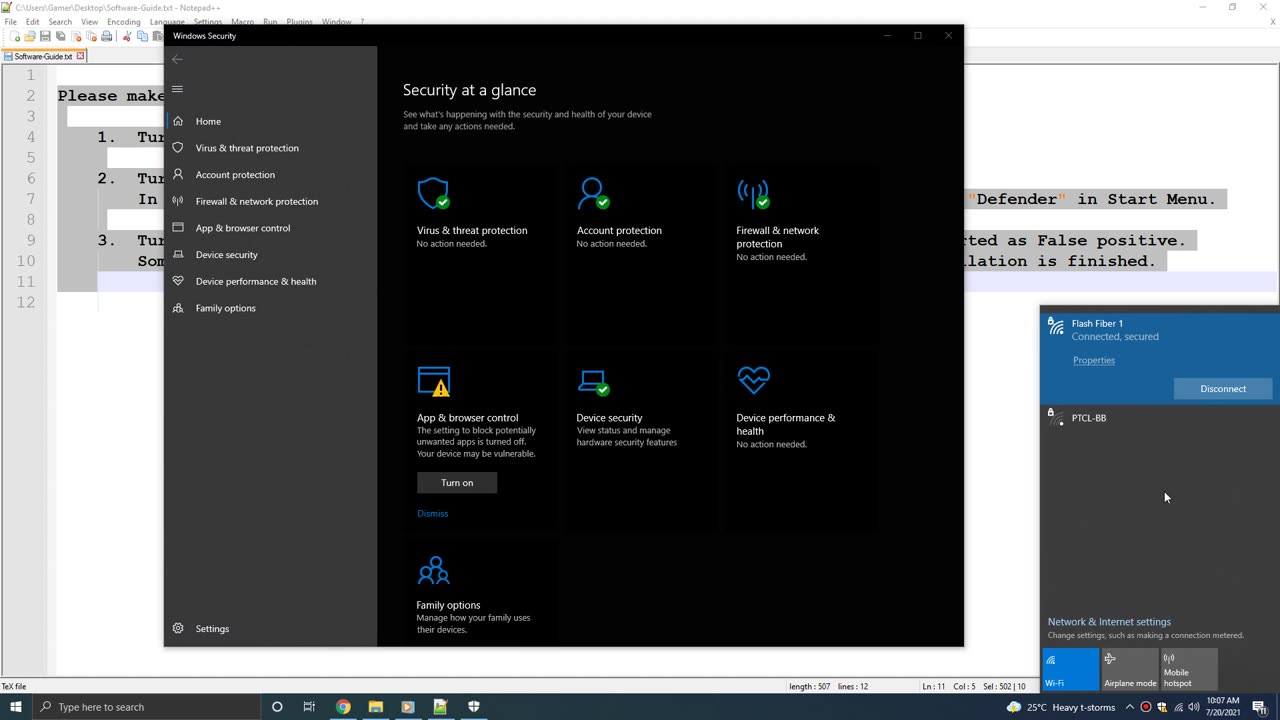The image size is (1280, 720).
Task: Click New file icon in Notepad++ toolbar
Action: click(15, 36)
